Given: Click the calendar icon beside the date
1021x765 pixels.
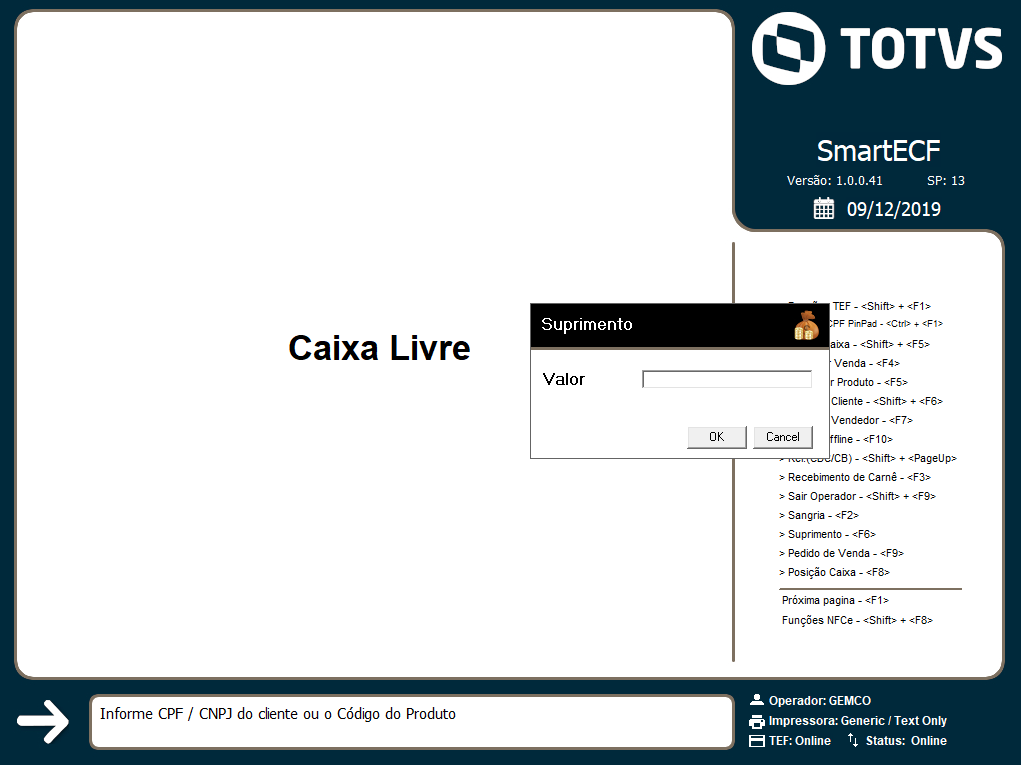Looking at the screenshot, I should point(824,208).
